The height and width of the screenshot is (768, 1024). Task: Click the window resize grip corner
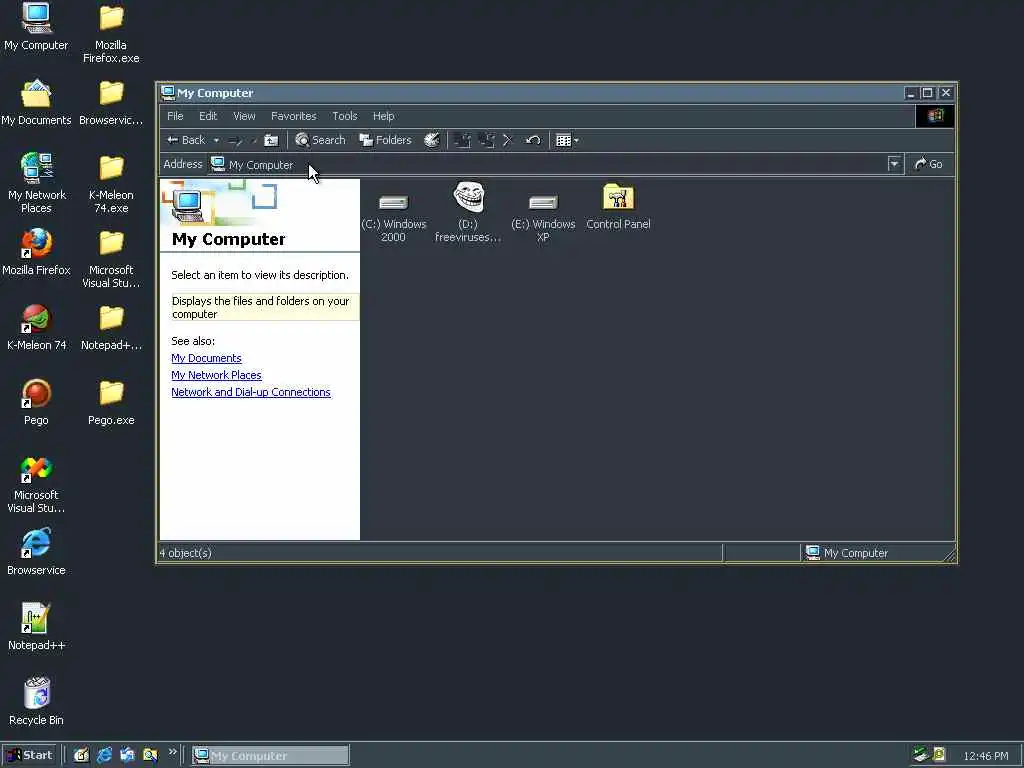coord(950,554)
